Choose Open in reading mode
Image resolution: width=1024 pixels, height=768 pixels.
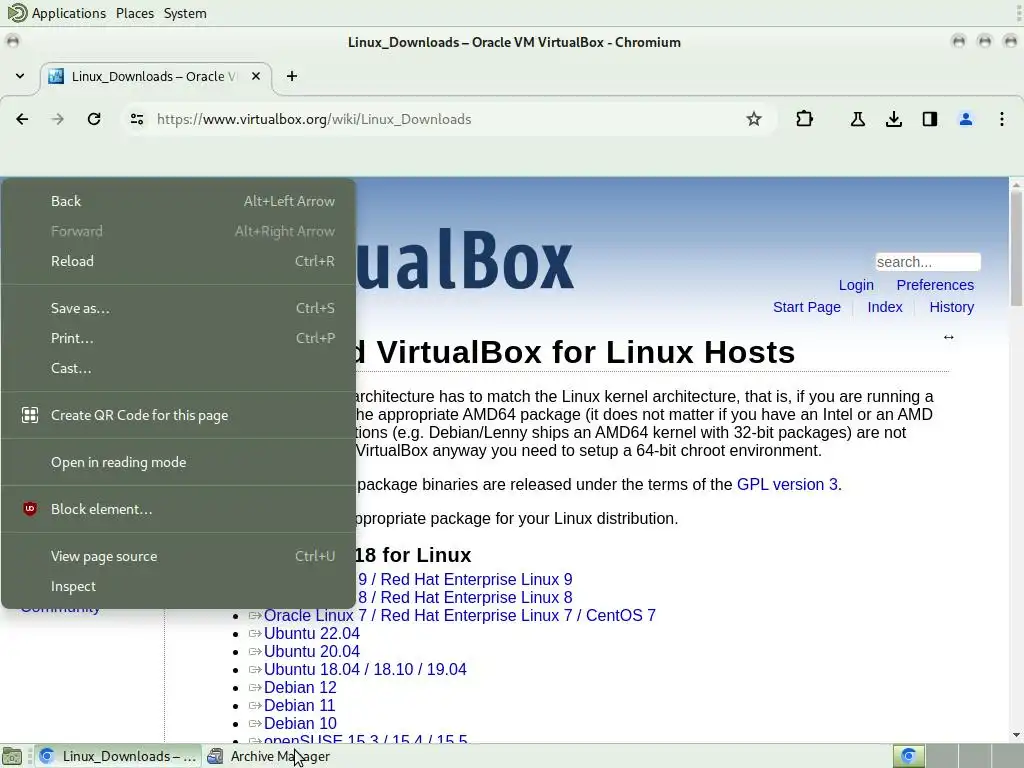(x=178, y=462)
